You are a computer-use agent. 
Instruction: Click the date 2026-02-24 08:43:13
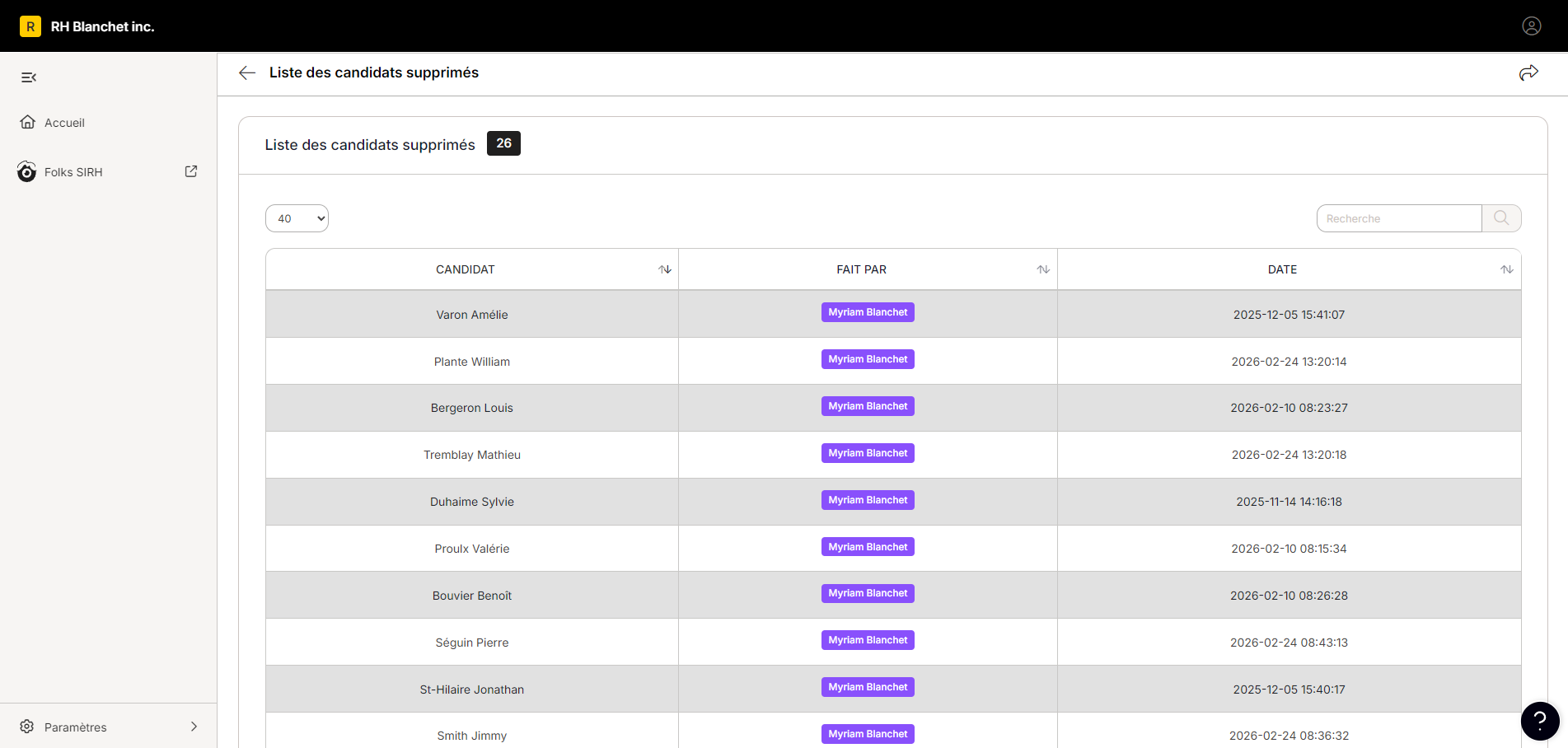(x=1289, y=643)
